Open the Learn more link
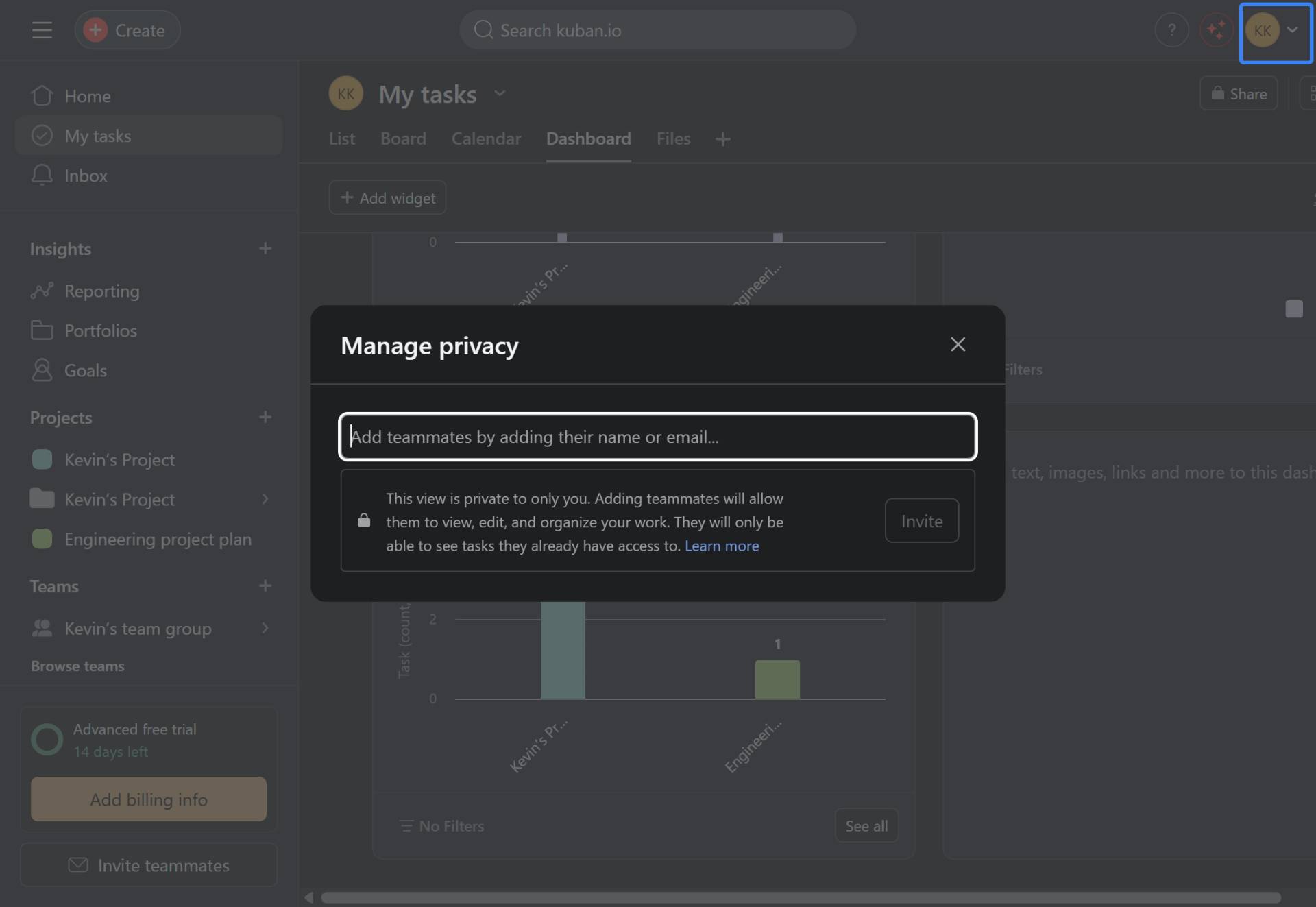The height and width of the screenshot is (907, 1316). pyautogui.click(x=722, y=546)
